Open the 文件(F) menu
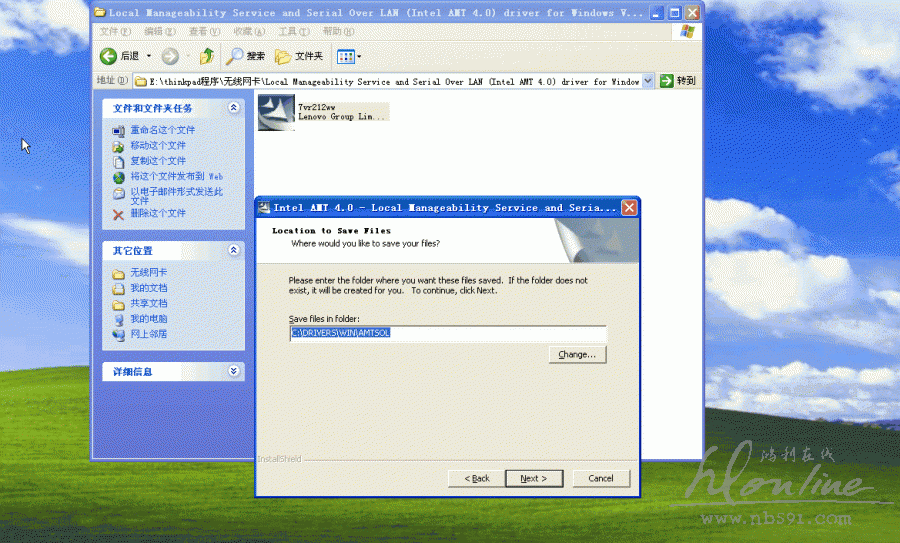Viewport: 900px width, 543px height. click(115, 32)
